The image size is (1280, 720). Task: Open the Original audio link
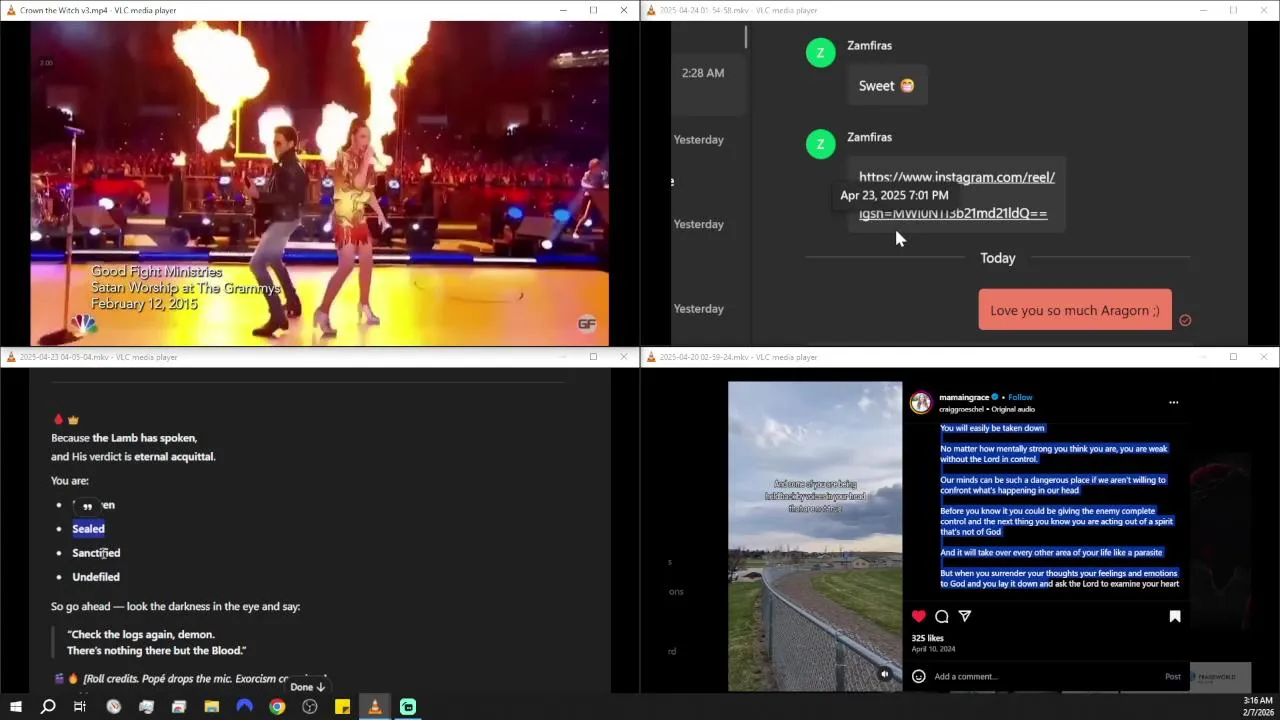coord(1012,409)
